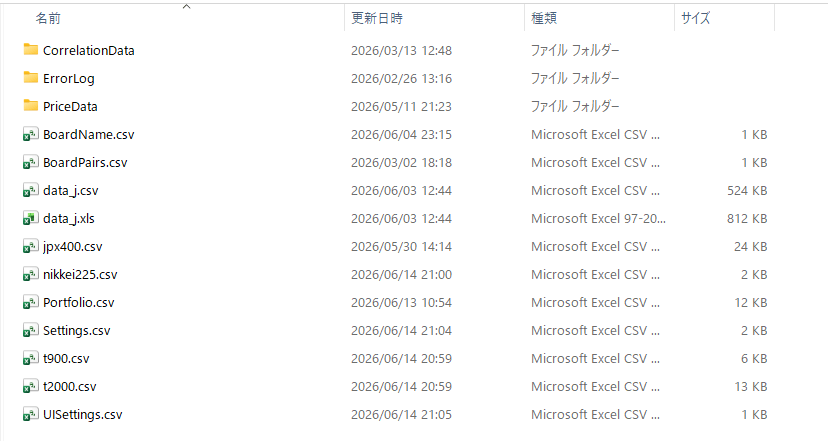Click the t900.csv file icon
828x441 pixels.
pos(31,358)
